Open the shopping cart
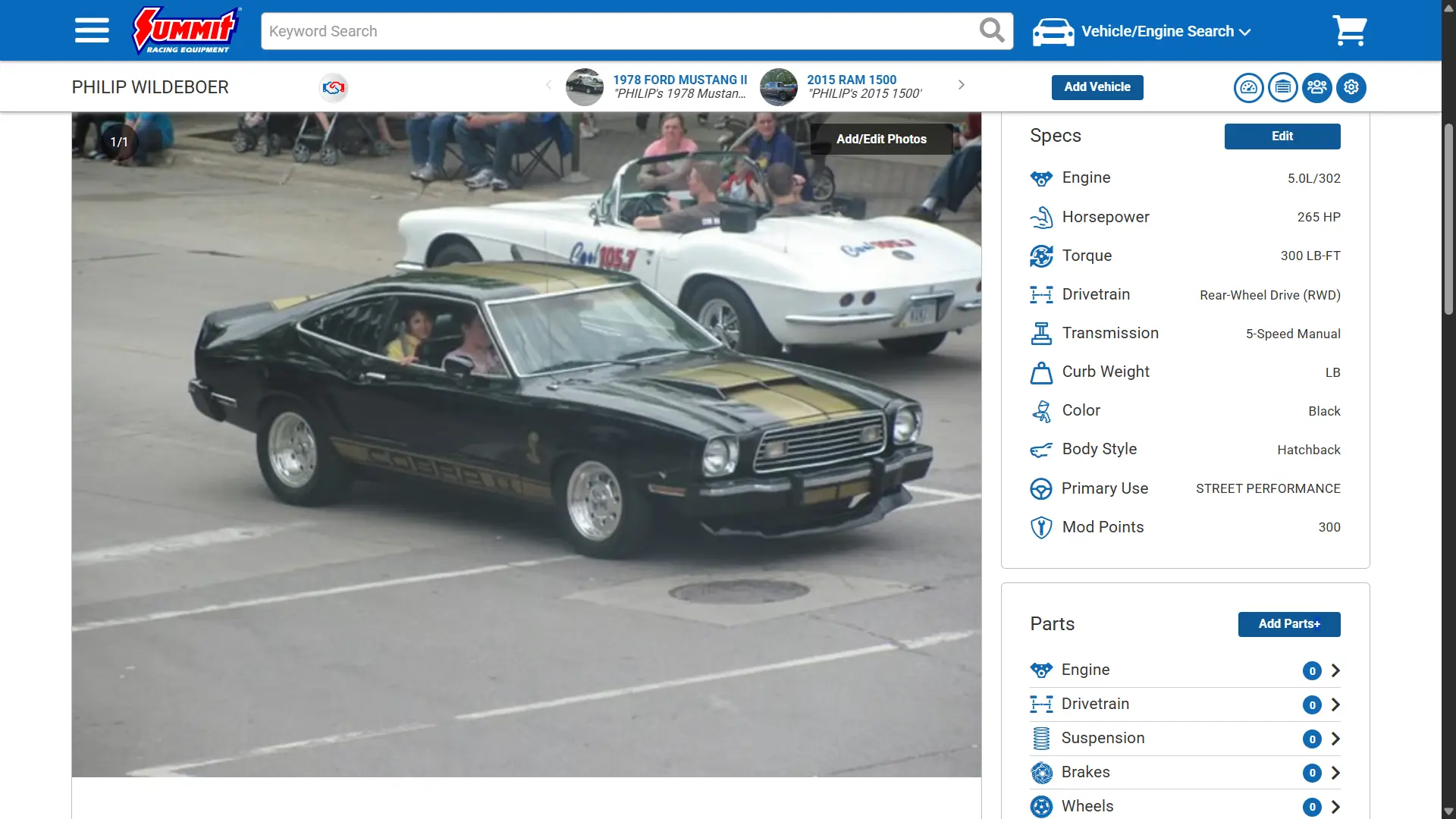The image size is (1456, 819). coord(1350,31)
